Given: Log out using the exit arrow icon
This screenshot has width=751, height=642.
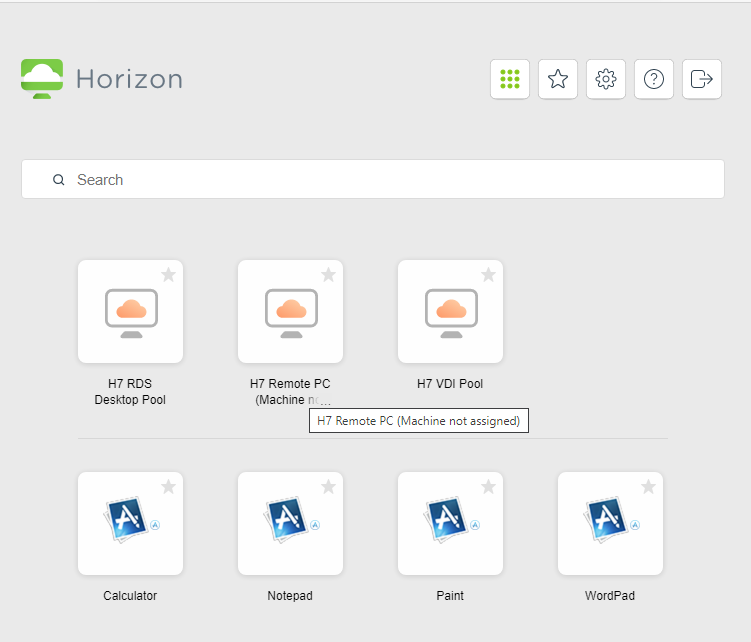Looking at the screenshot, I should [702, 79].
